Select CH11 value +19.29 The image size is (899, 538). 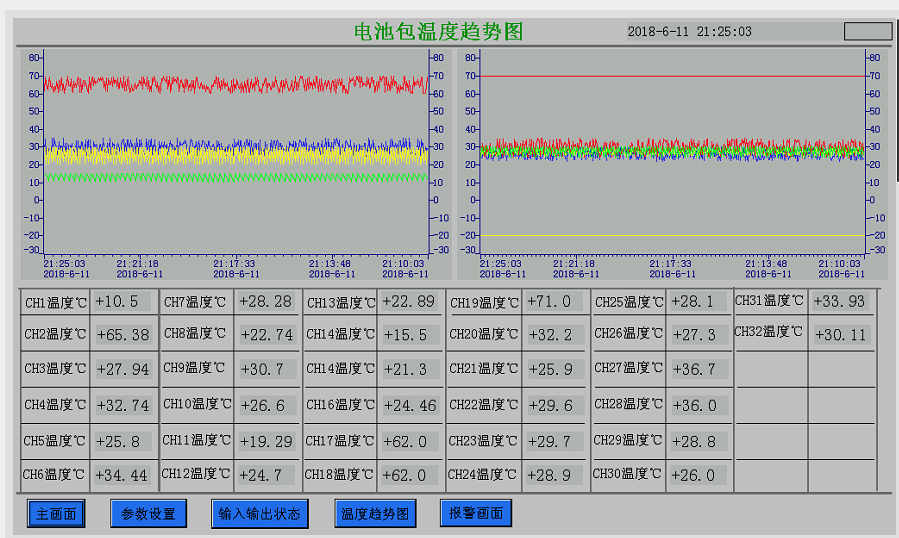(267, 442)
